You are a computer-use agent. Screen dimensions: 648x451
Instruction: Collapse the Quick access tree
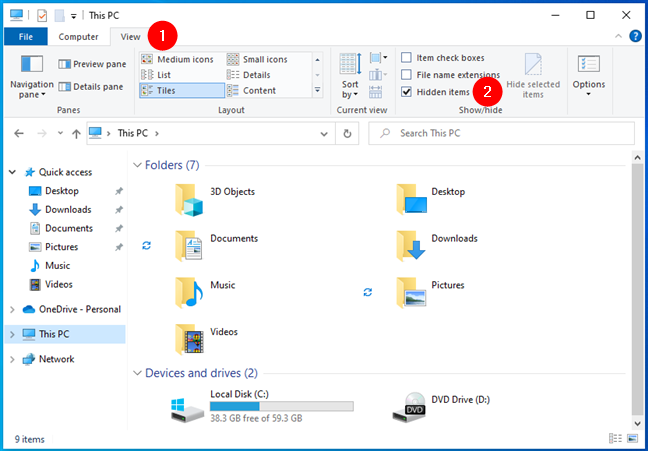point(12,172)
